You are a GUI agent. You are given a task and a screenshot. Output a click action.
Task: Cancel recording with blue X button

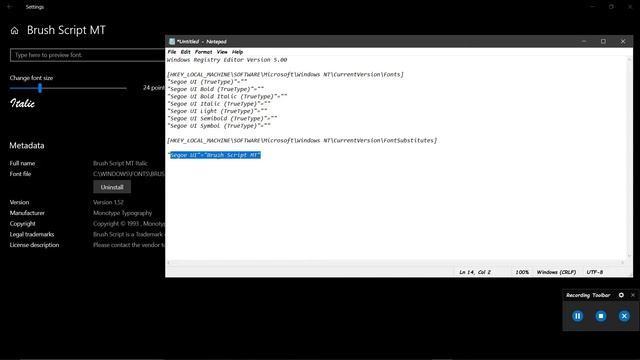tap(624, 316)
